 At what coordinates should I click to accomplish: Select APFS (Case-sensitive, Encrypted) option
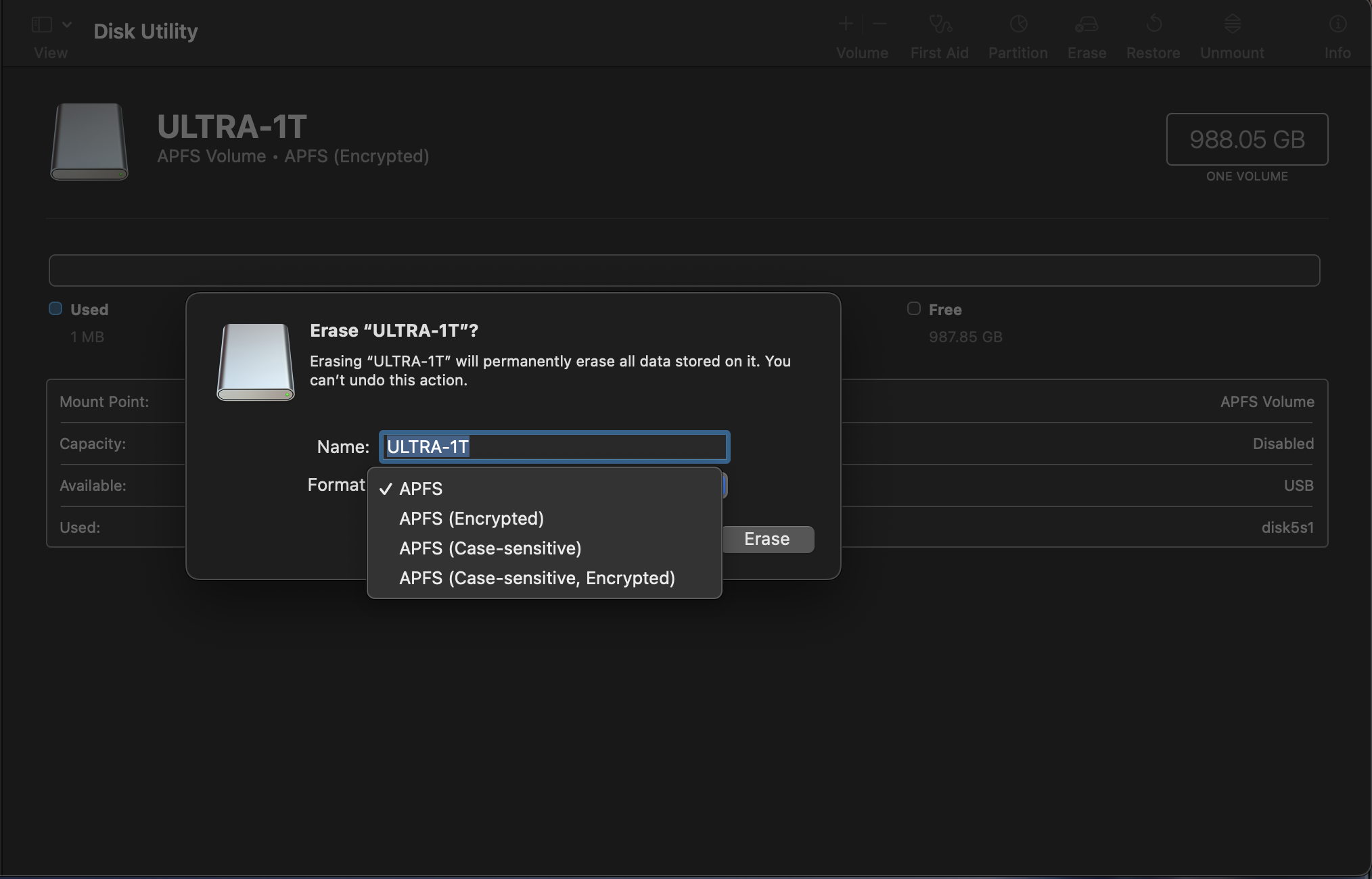pos(537,578)
